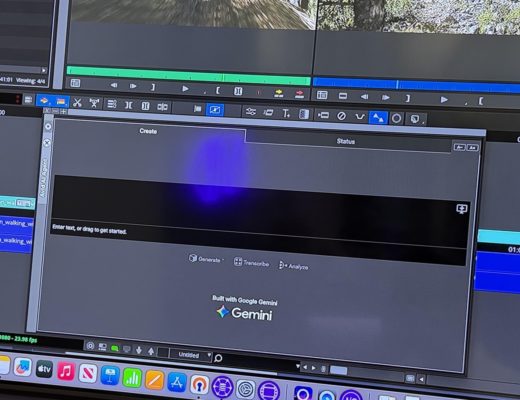Click the Analyze button
This screenshot has width=520, height=400.
pyautogui.click(x=293, y=266)
